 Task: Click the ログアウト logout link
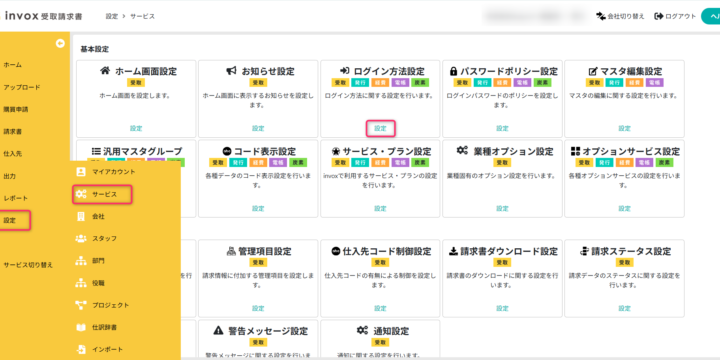tap(675, 17)
